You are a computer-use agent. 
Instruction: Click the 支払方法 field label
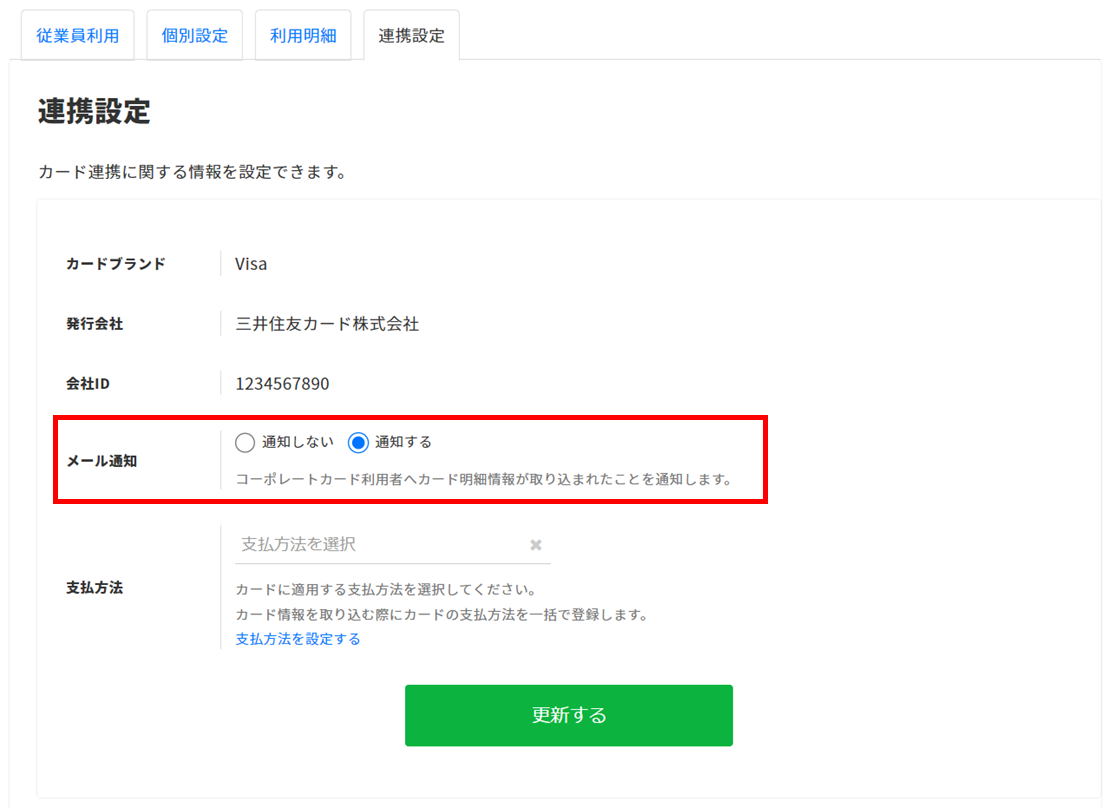pyautogui.click(x=94, y=587)
